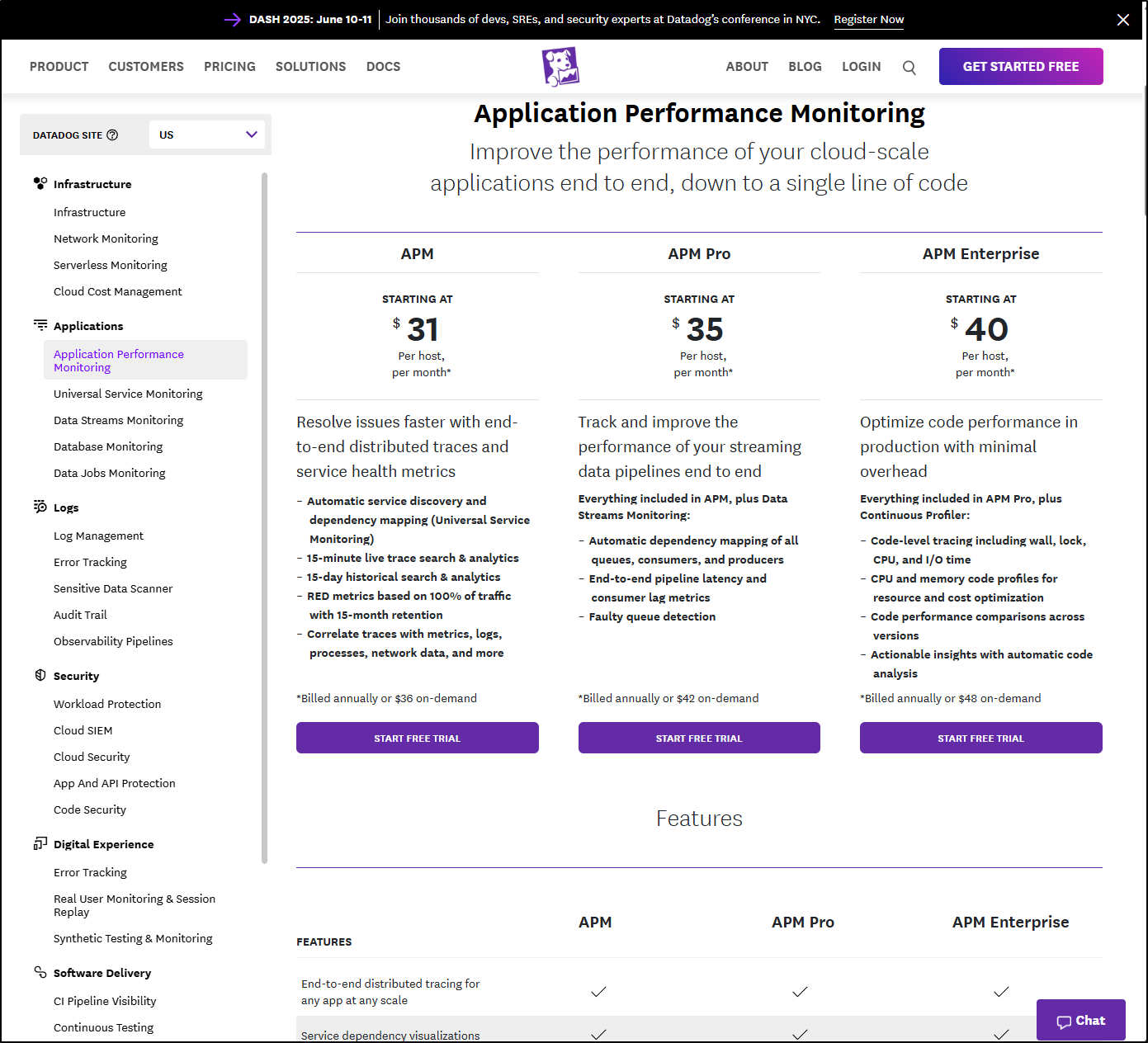Select Serverless Monitoring in sidebar

(110, 265)
